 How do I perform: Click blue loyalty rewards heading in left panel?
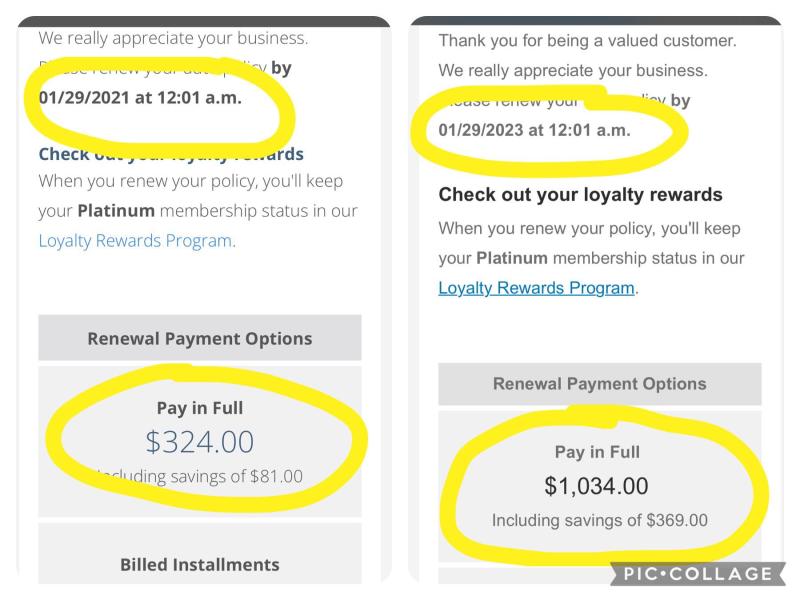point(171,154)
